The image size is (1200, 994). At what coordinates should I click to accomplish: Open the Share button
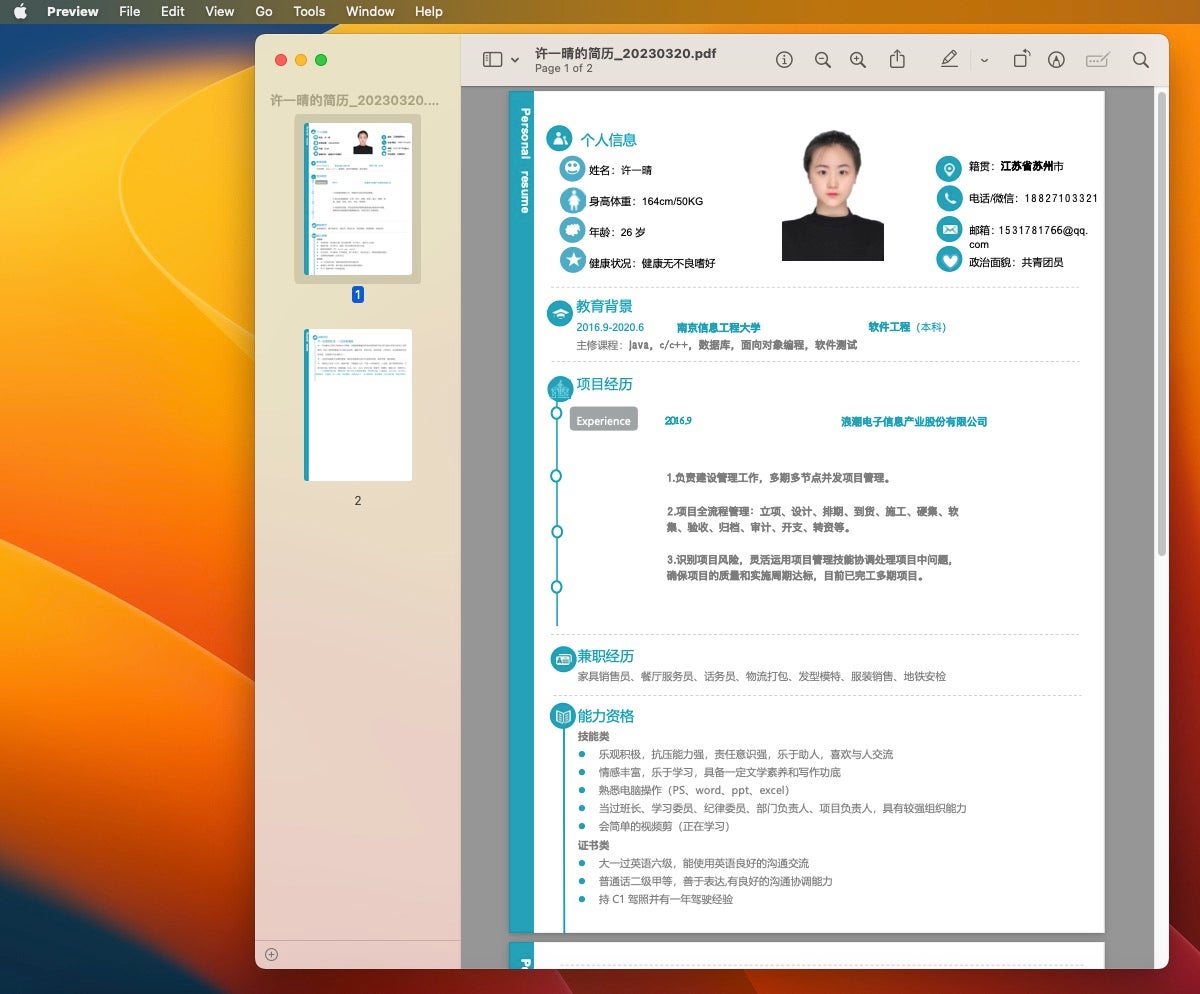click(897, 60)
